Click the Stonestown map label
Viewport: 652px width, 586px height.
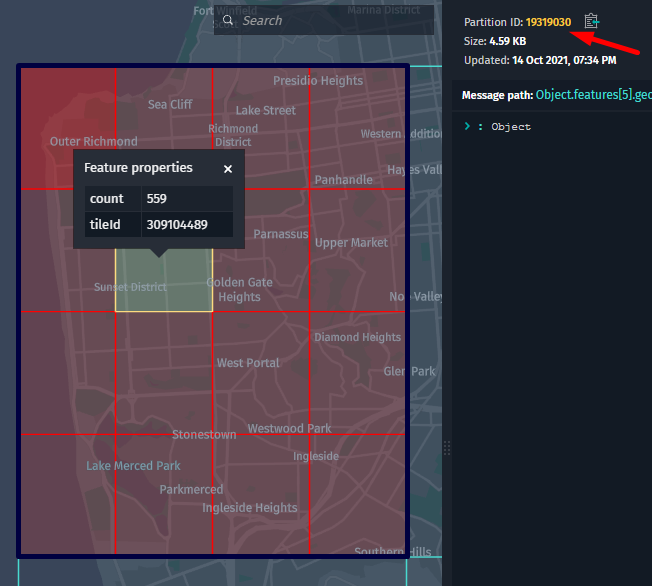204,435
